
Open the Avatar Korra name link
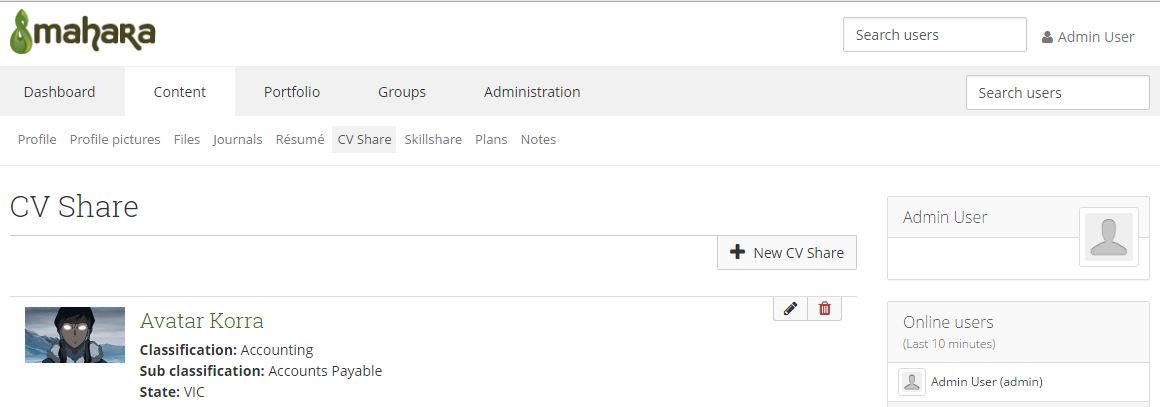[202, 321]
